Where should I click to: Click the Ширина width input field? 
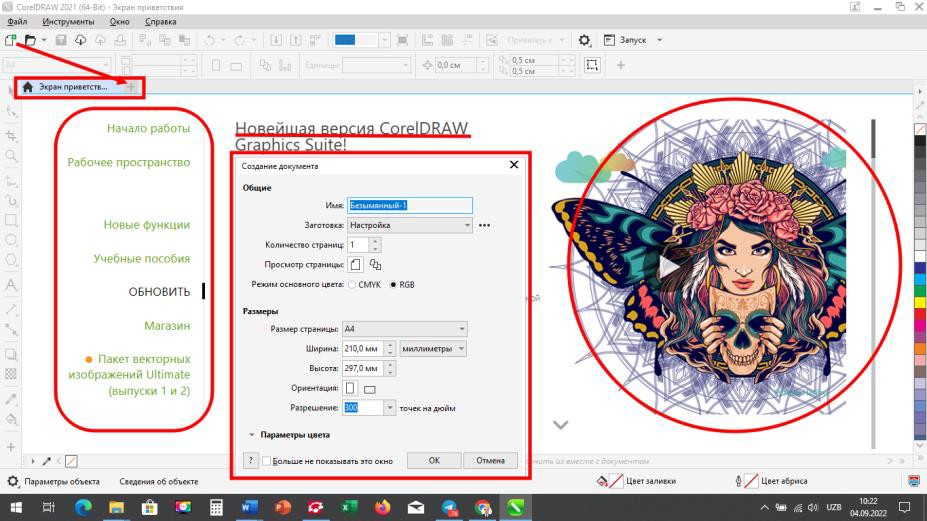pos(363,349)
